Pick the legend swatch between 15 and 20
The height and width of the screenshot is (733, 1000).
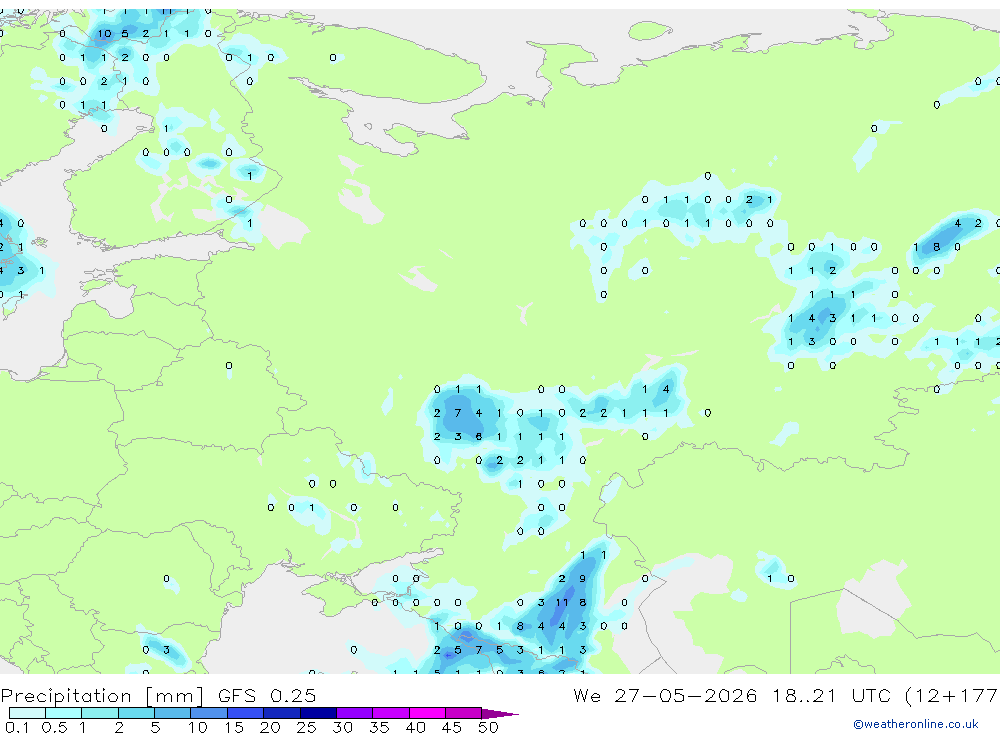coord(246,713)
